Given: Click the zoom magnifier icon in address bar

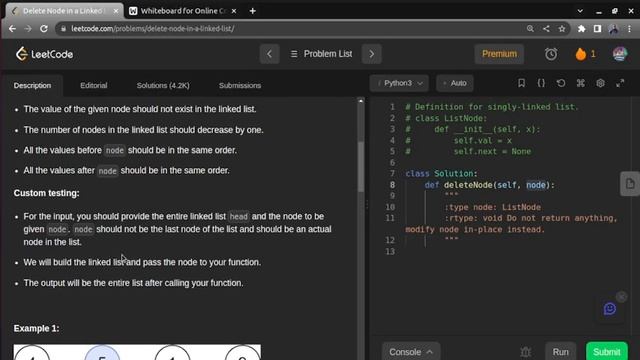Looking at the screenshot, I should [530, 29].
